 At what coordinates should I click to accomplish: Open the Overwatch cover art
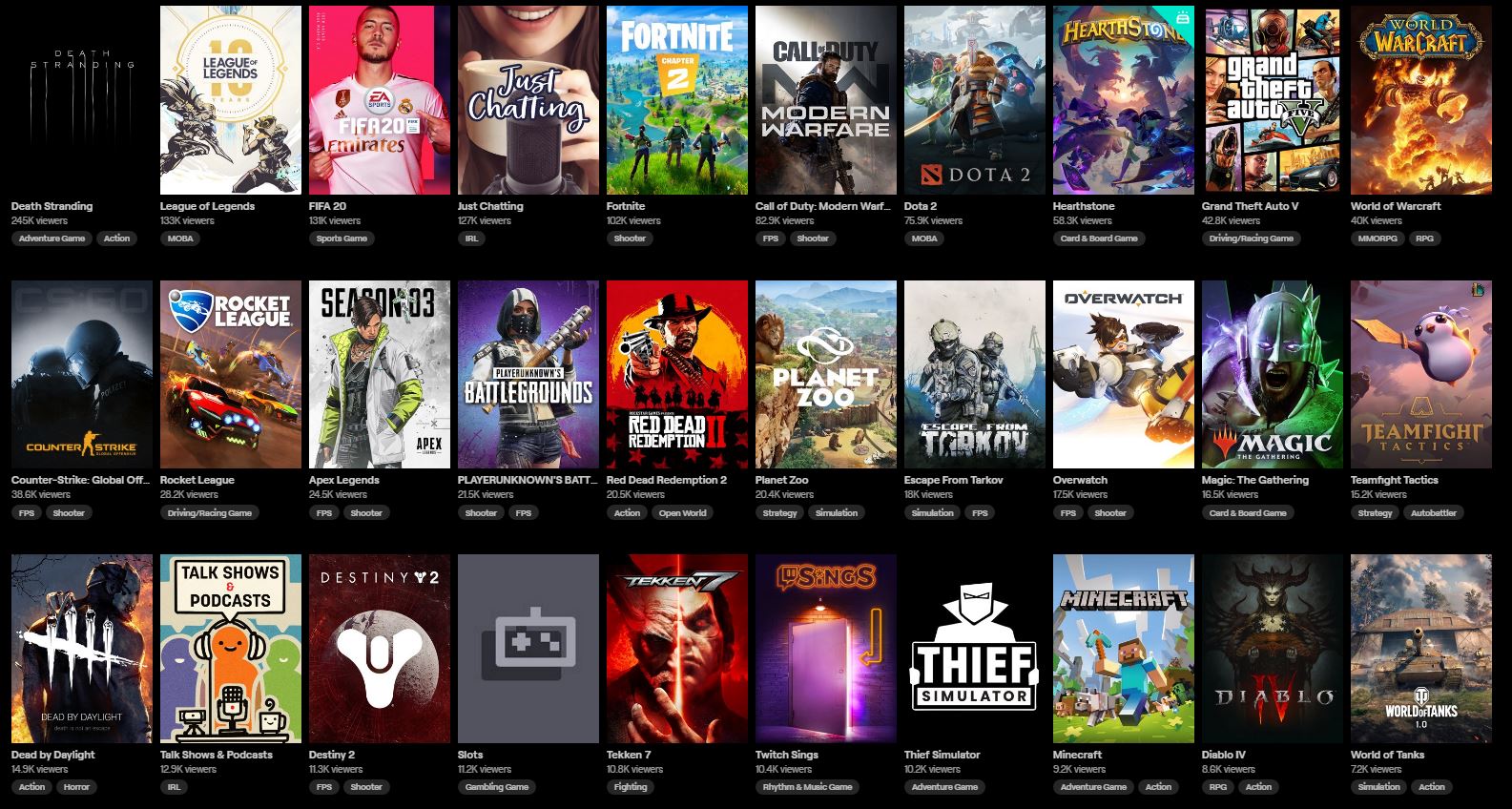[1124, 374]
